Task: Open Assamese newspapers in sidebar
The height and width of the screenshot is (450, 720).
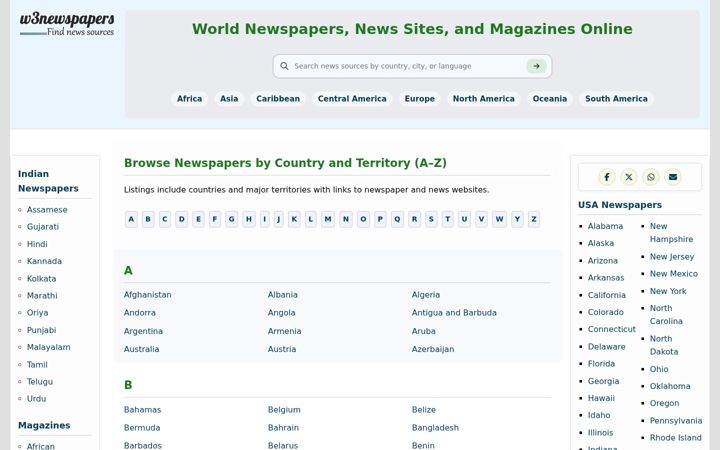Action: [x=47, y=210]
